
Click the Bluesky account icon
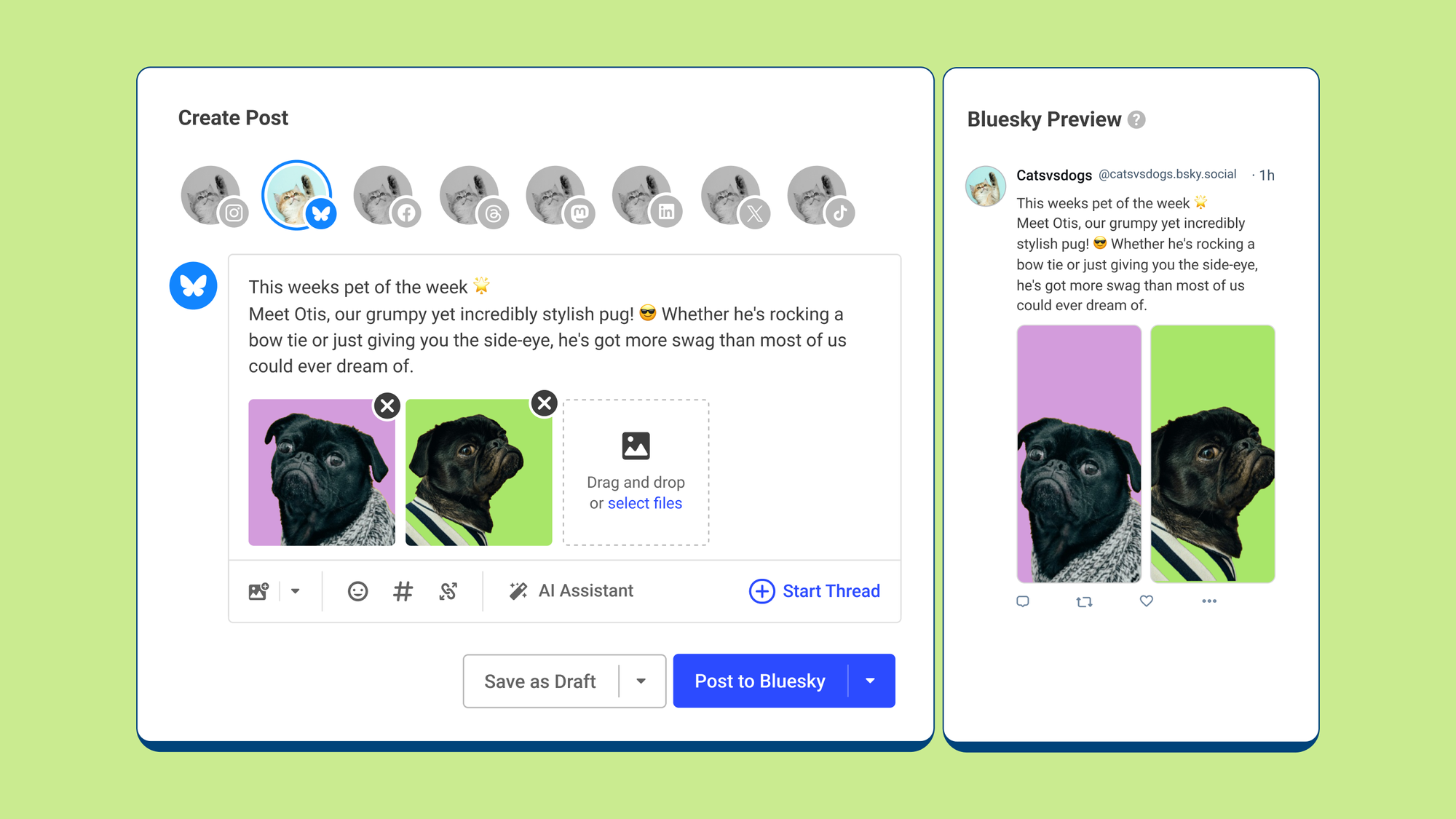click(296, 192)
